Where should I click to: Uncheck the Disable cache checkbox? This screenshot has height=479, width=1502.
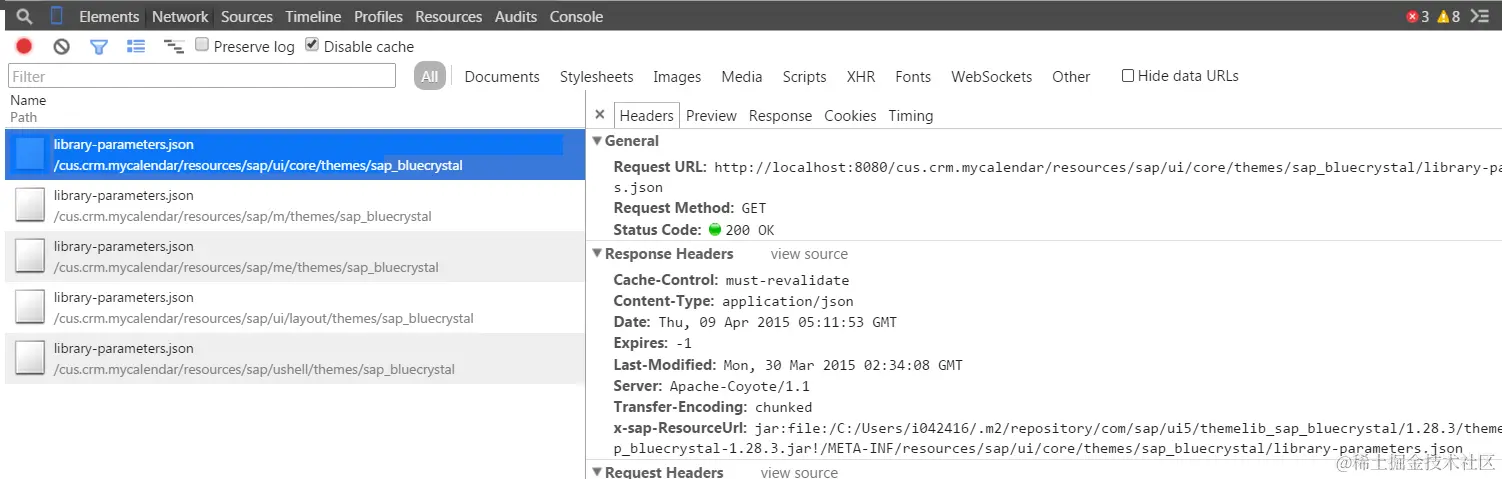(x=312, y=45)
